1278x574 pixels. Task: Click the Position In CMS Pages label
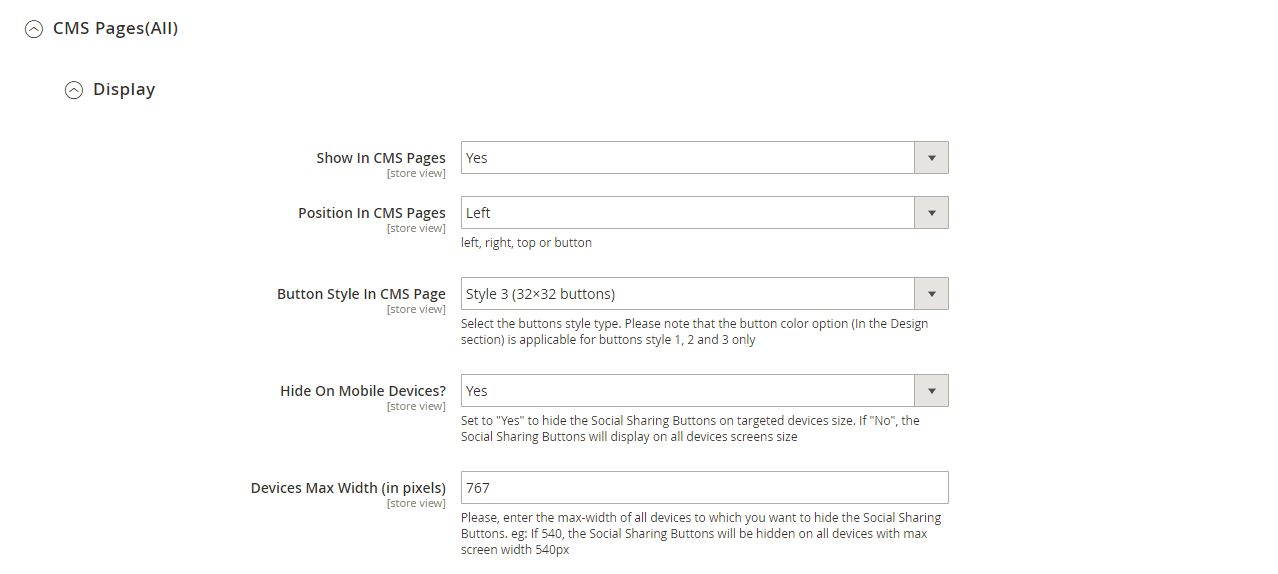[372, 213]
